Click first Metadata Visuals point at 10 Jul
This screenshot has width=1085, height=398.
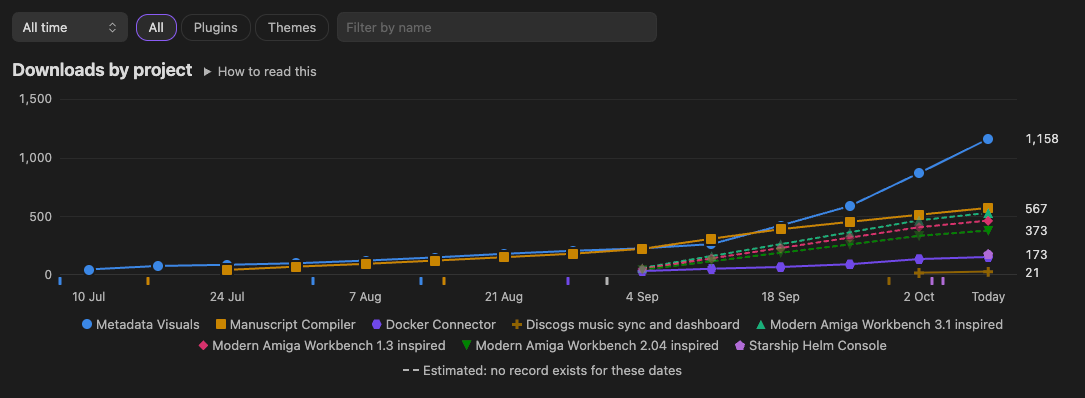coord(89,270)
